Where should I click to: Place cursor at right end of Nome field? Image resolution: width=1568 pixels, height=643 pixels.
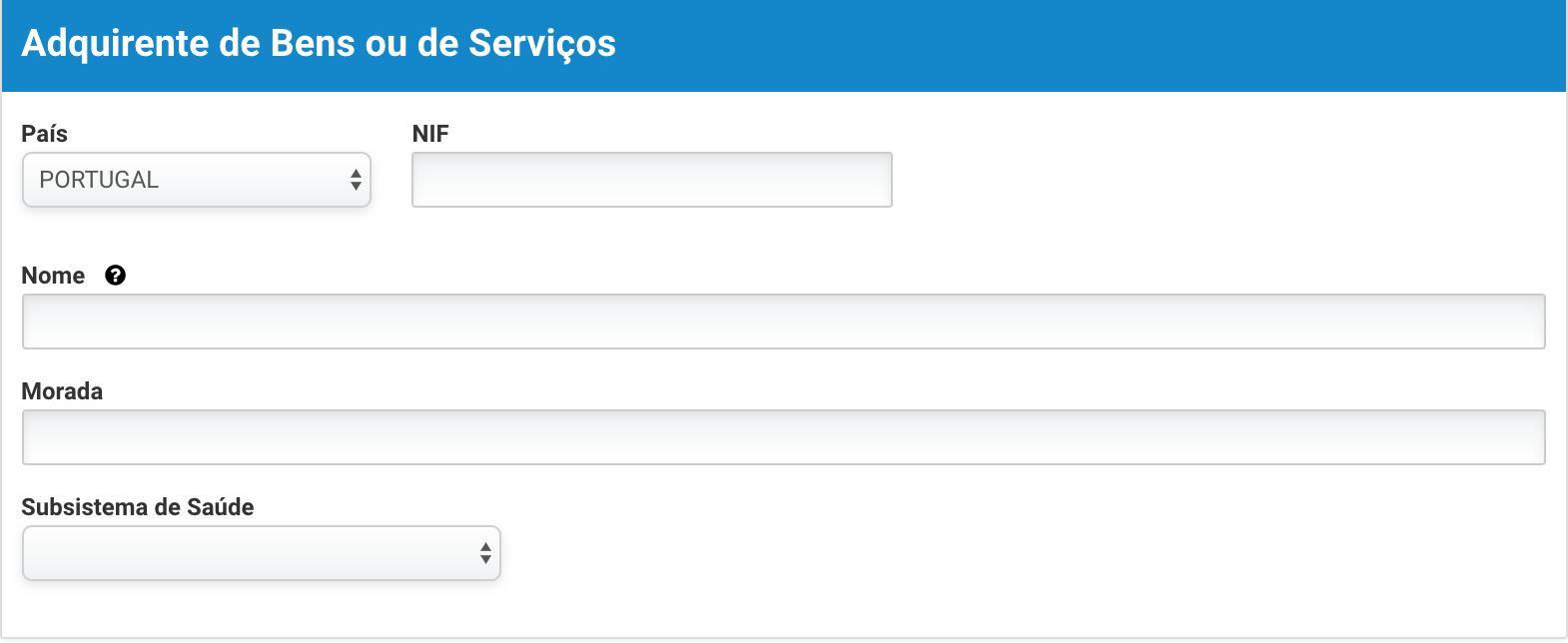tap(1528, 321)
